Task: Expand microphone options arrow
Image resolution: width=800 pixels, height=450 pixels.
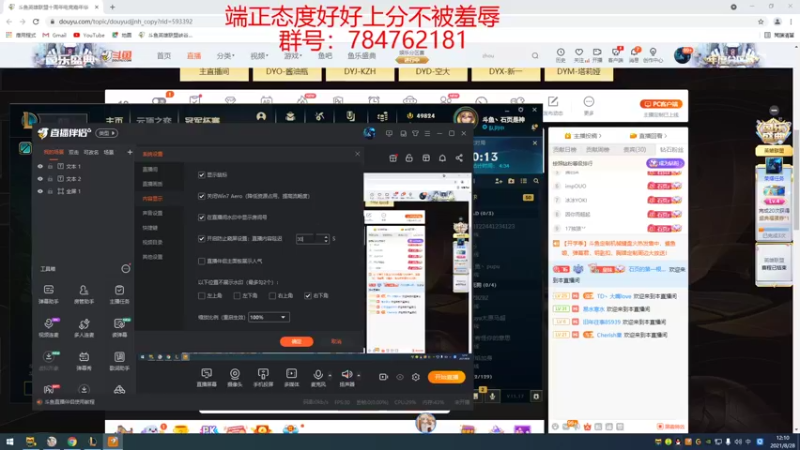Action: click(330, 376)
